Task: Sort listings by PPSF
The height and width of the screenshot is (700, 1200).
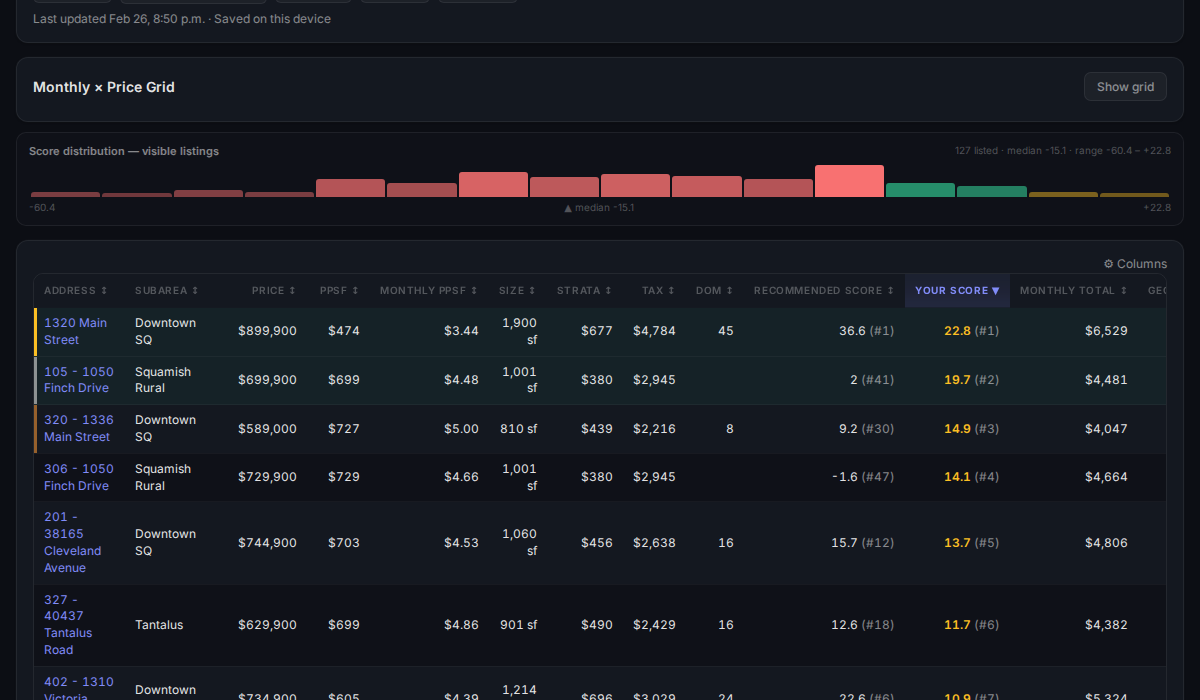Action: pyautogui.click(x=339, y=291)
